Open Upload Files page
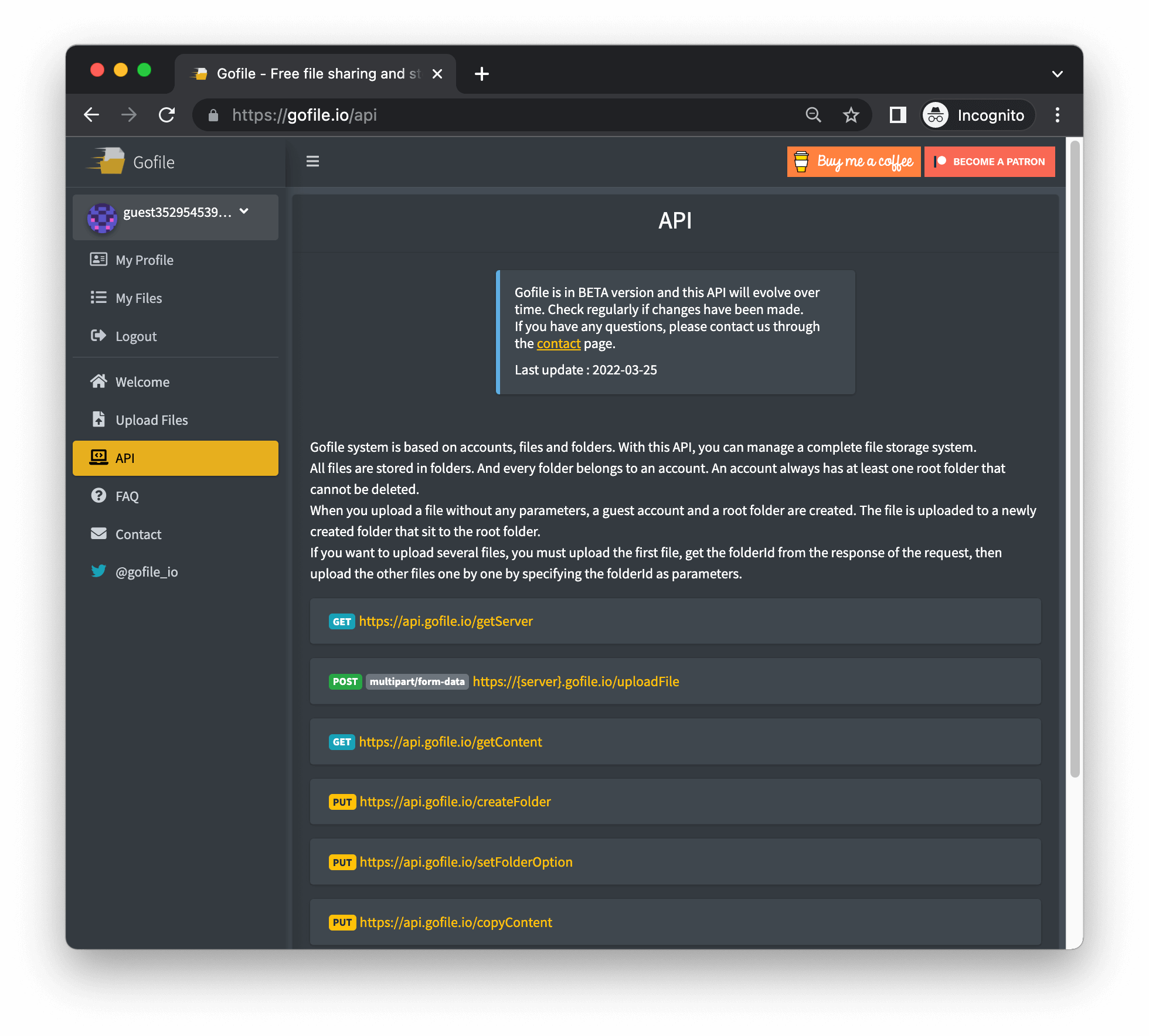1149x1036 pixels. [x=175, y=420]
